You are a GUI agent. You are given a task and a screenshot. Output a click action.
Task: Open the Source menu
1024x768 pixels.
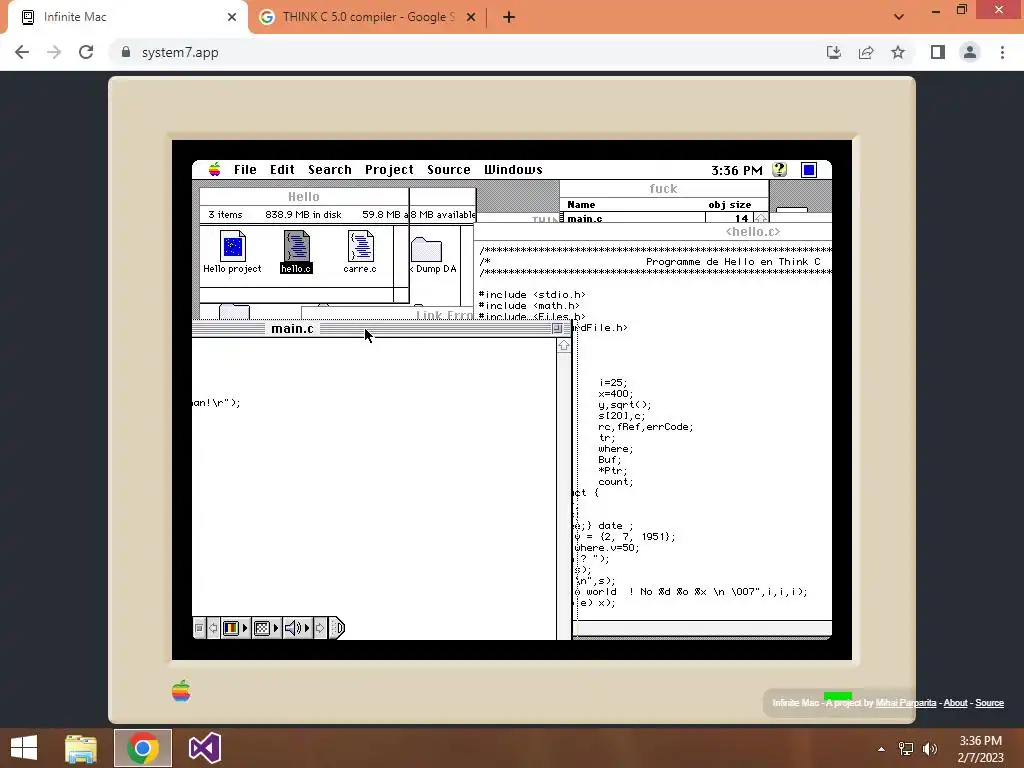[449, 170]
